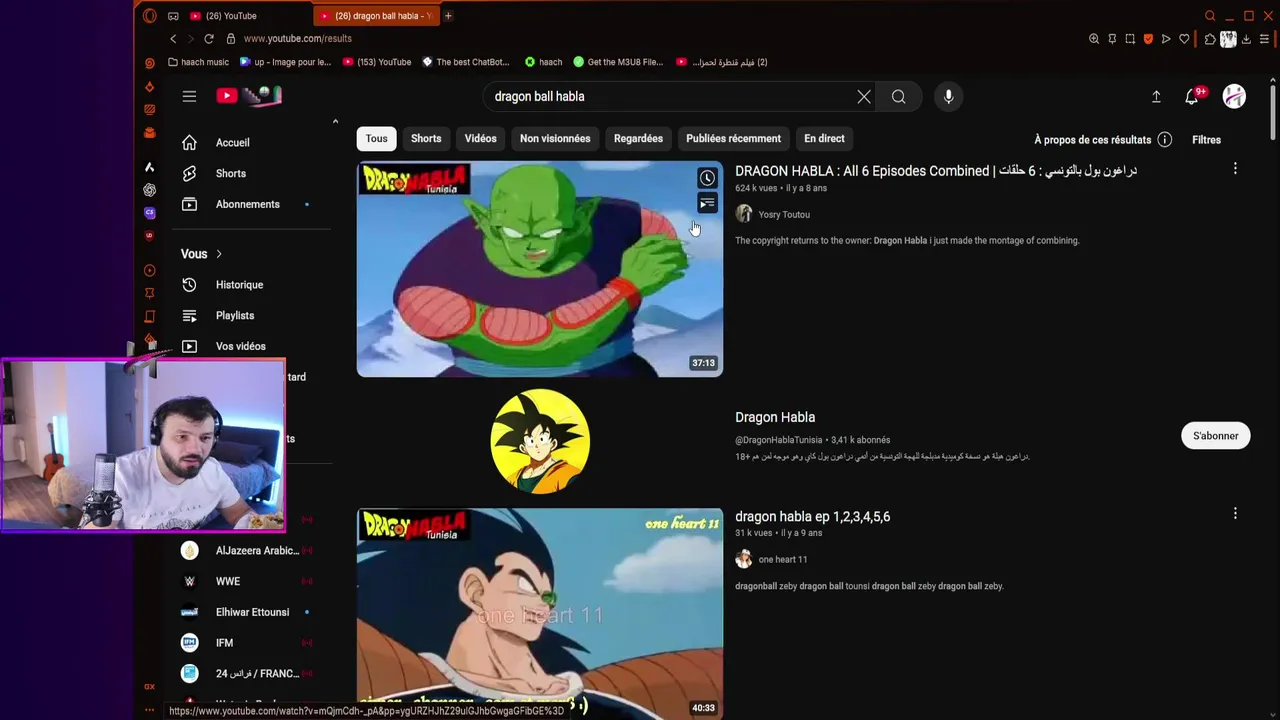Go back with the browser back arrow

coord(173,39)
